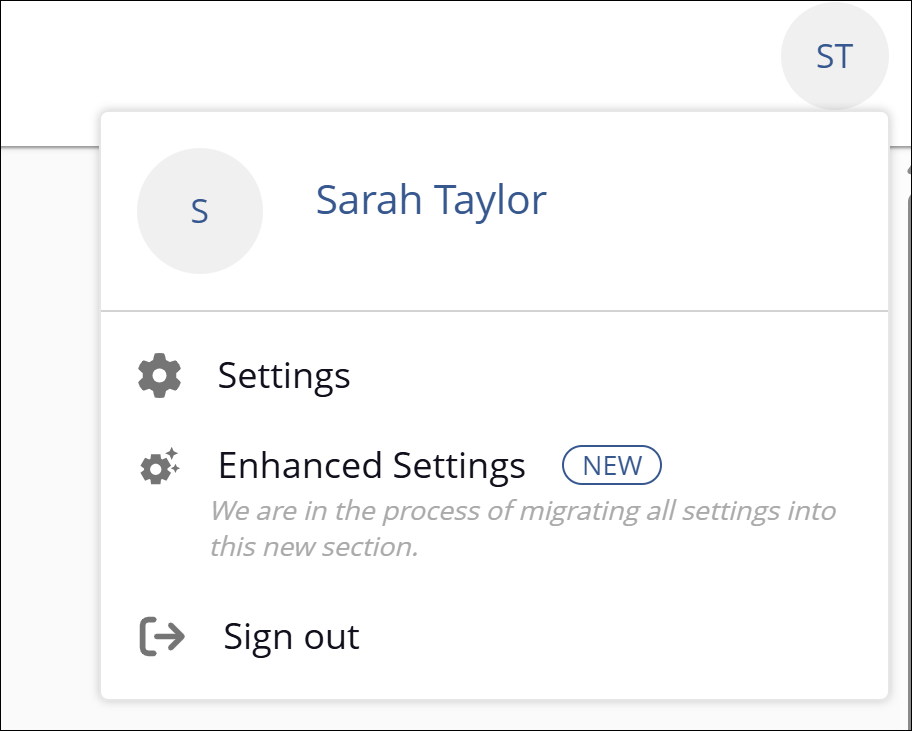Open Sarah Taylor's profile name link

tap(431, 200)
